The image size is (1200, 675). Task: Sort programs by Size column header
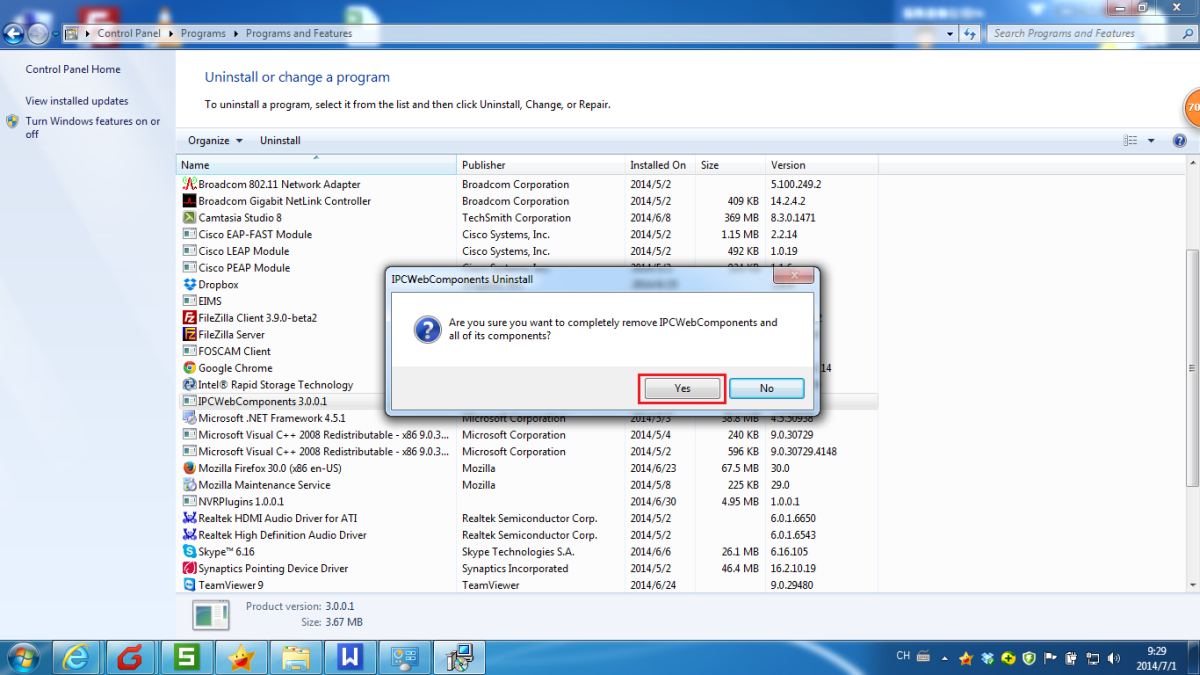(x=731, y=165)
